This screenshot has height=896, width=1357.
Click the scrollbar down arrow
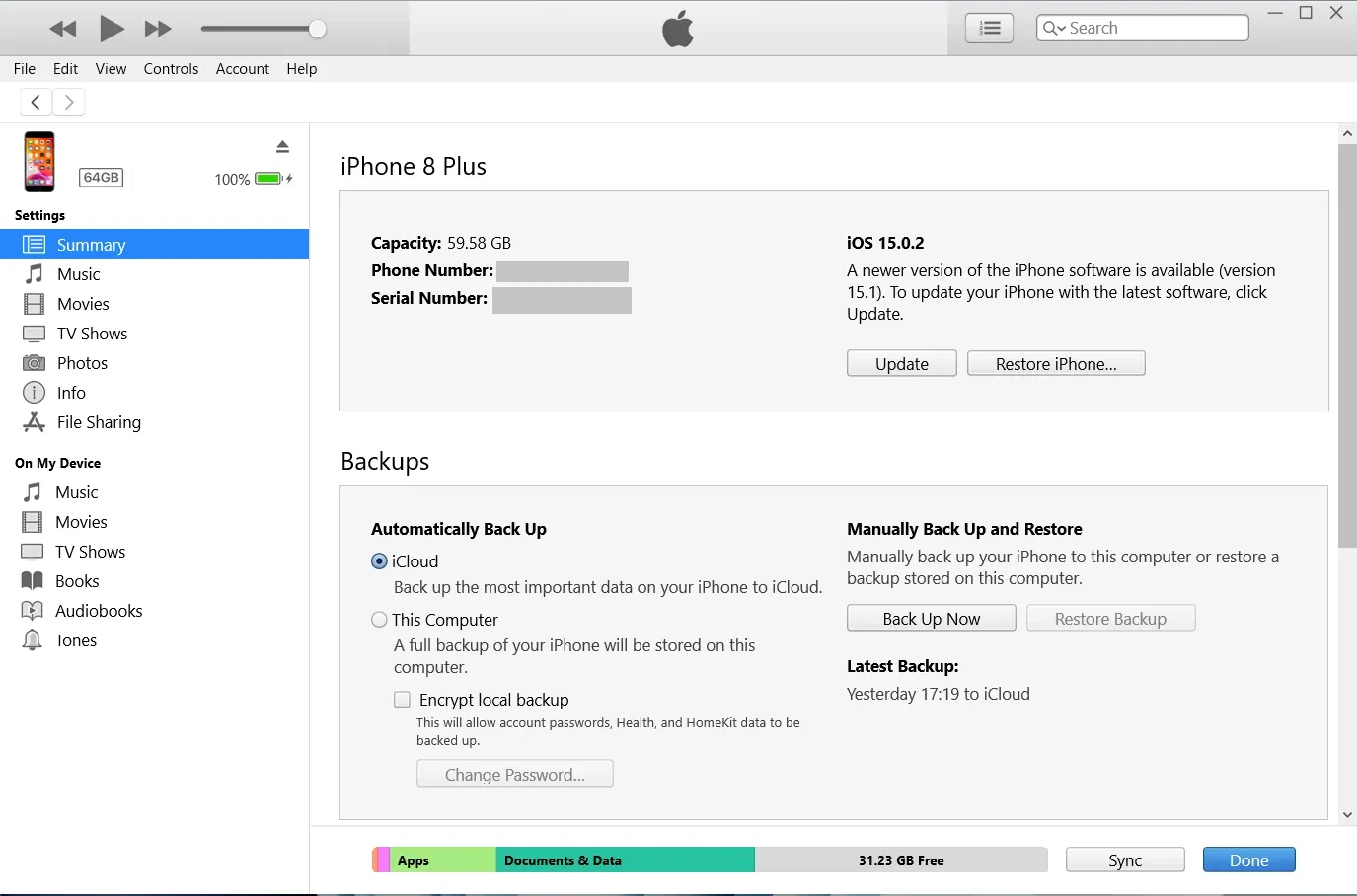[x=1347, y=815]
